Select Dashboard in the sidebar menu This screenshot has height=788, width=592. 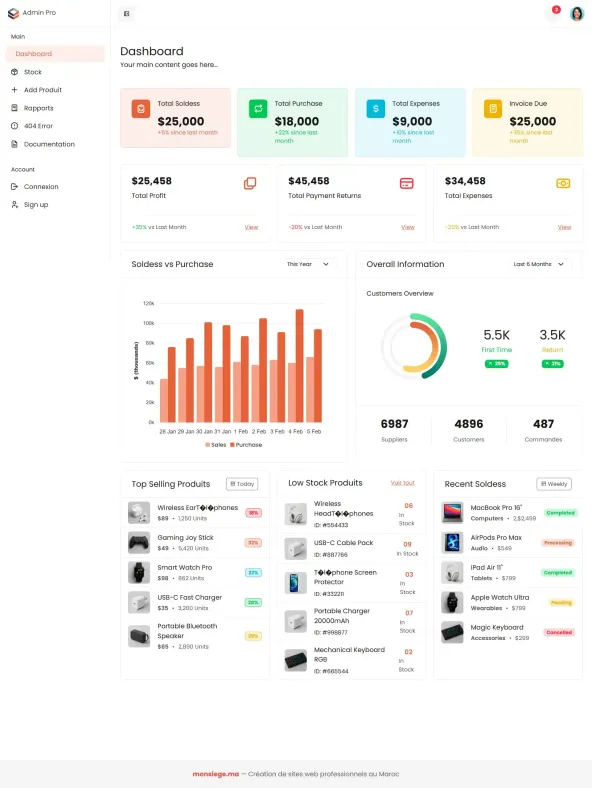(x=55, y=54)
